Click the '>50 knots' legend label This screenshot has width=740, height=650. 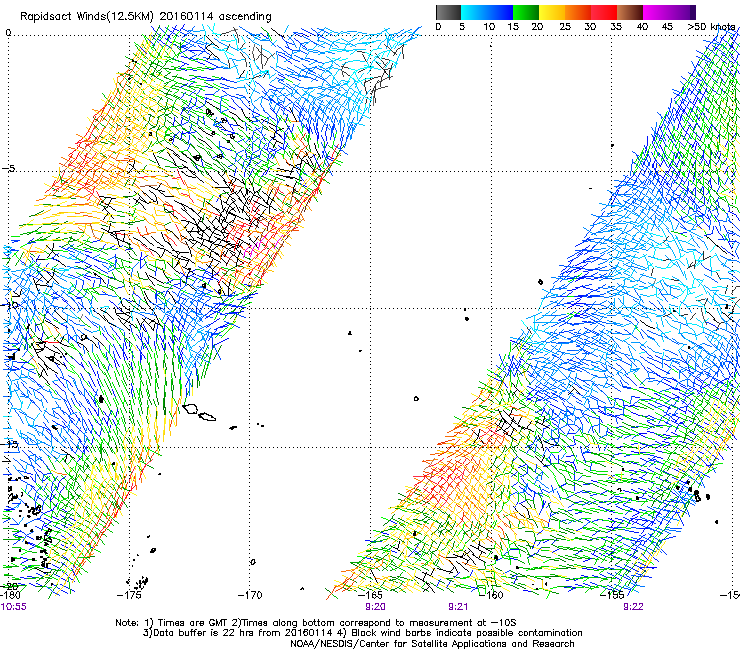[711, 26]
